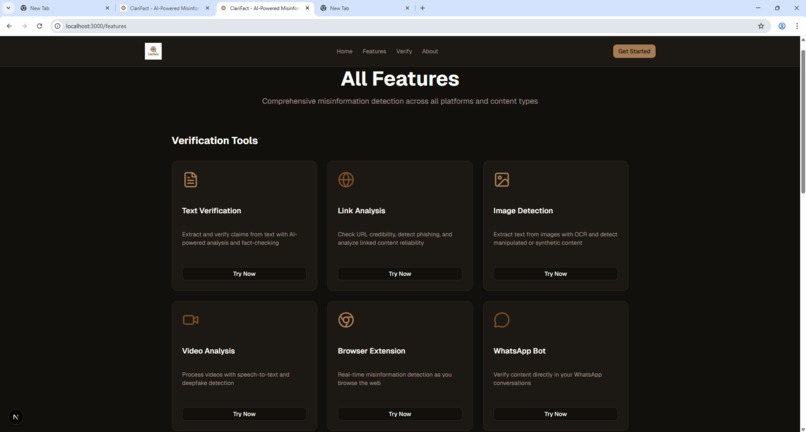Click the 'Text Verification' card title
This screenshot has width=806, height=432.
click(x=211, y=211)
